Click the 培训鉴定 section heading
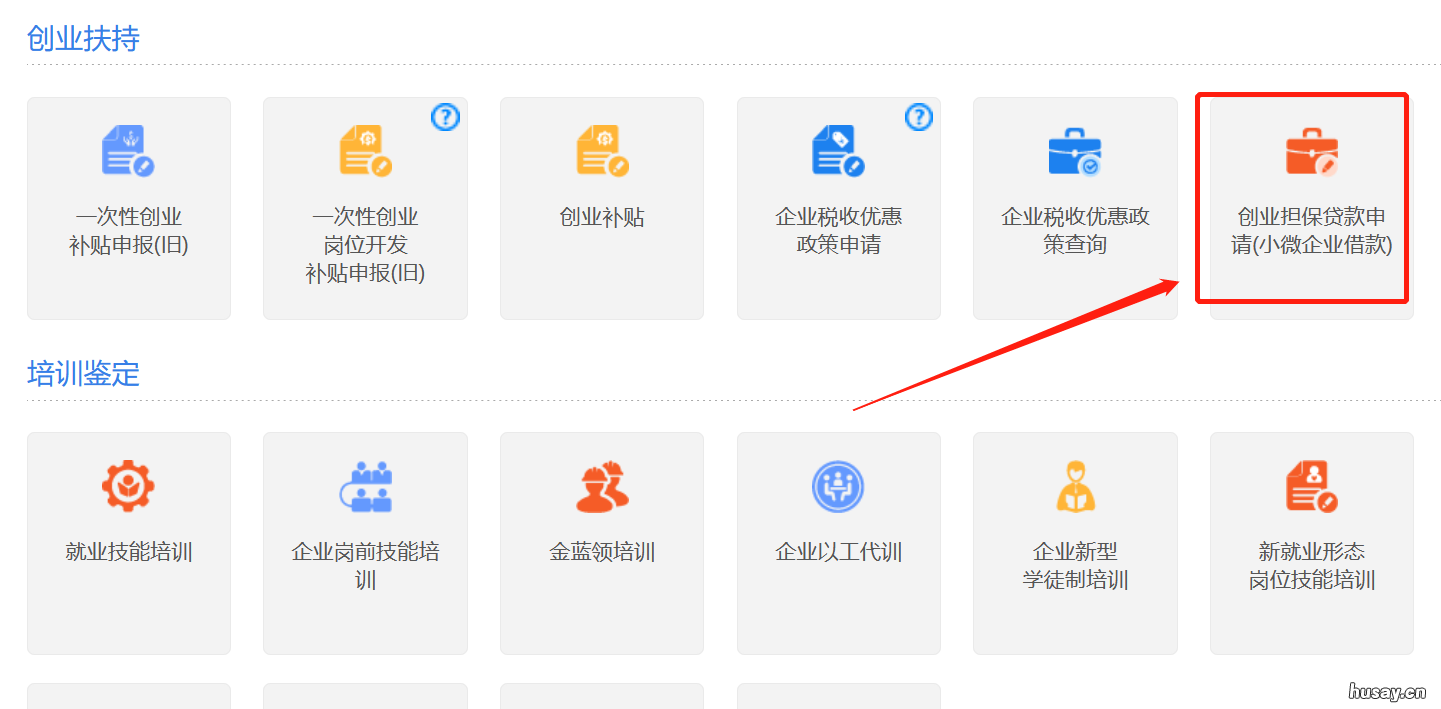Viewport: 1441px width, 709px height. [83, 374]
